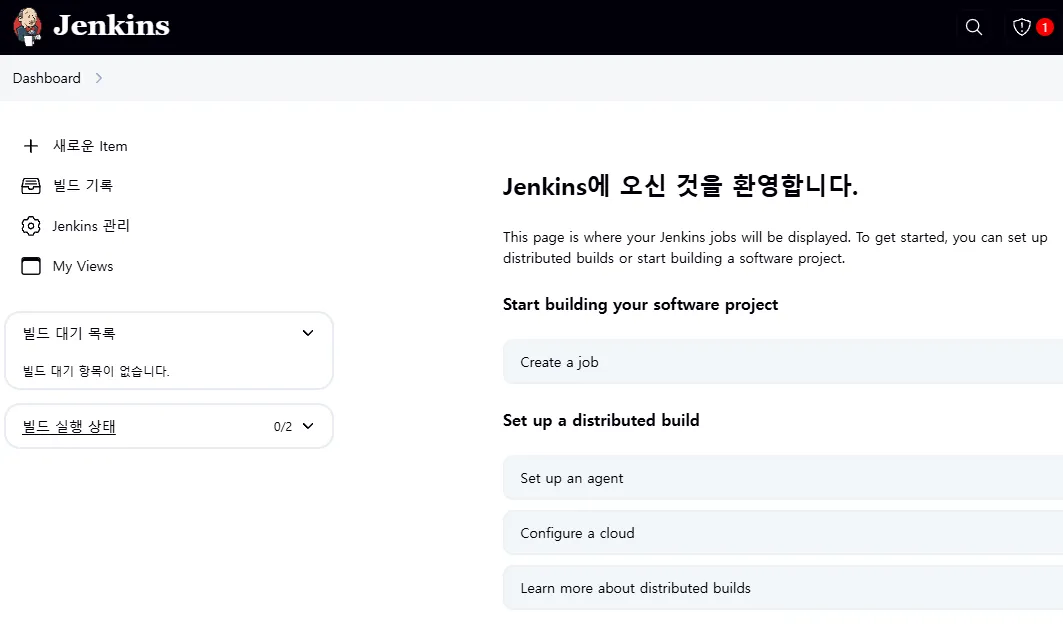1063x627 pixels.
Task: Expand the Dashboard breadcrumb chevron
Action: (99, 78)
